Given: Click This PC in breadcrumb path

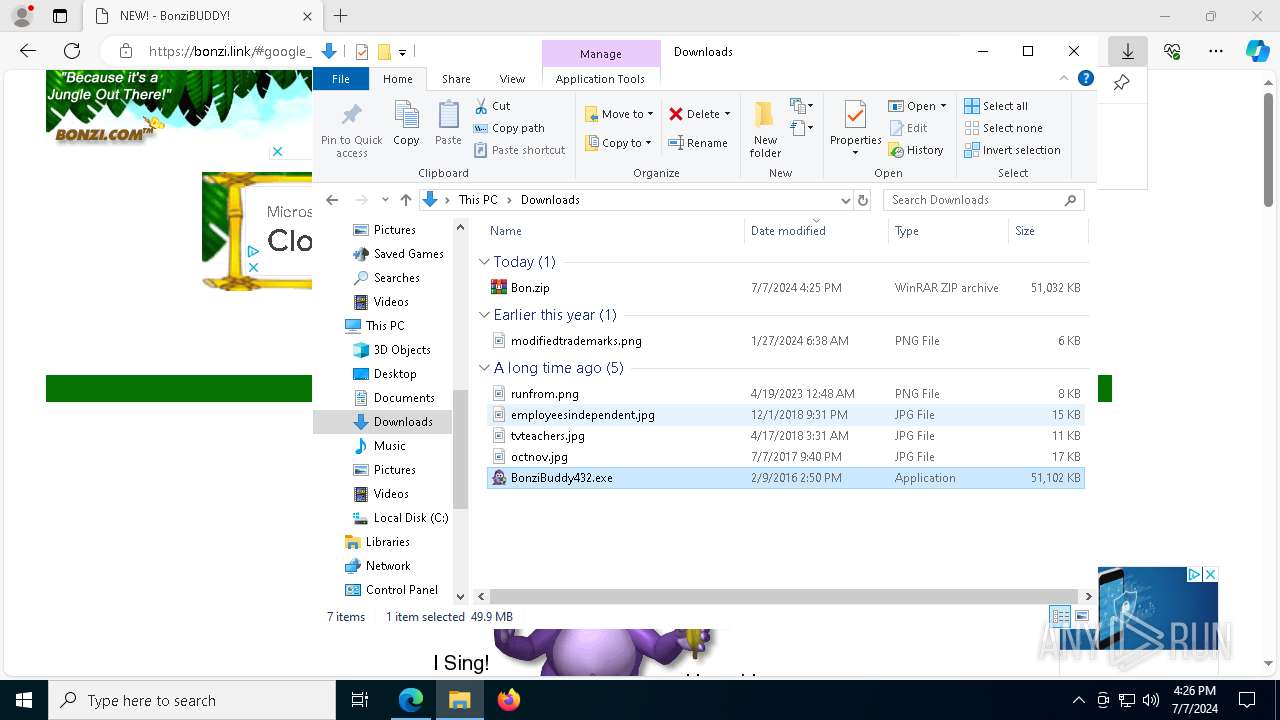Looking at the screenshot, I should coord(478,200).
